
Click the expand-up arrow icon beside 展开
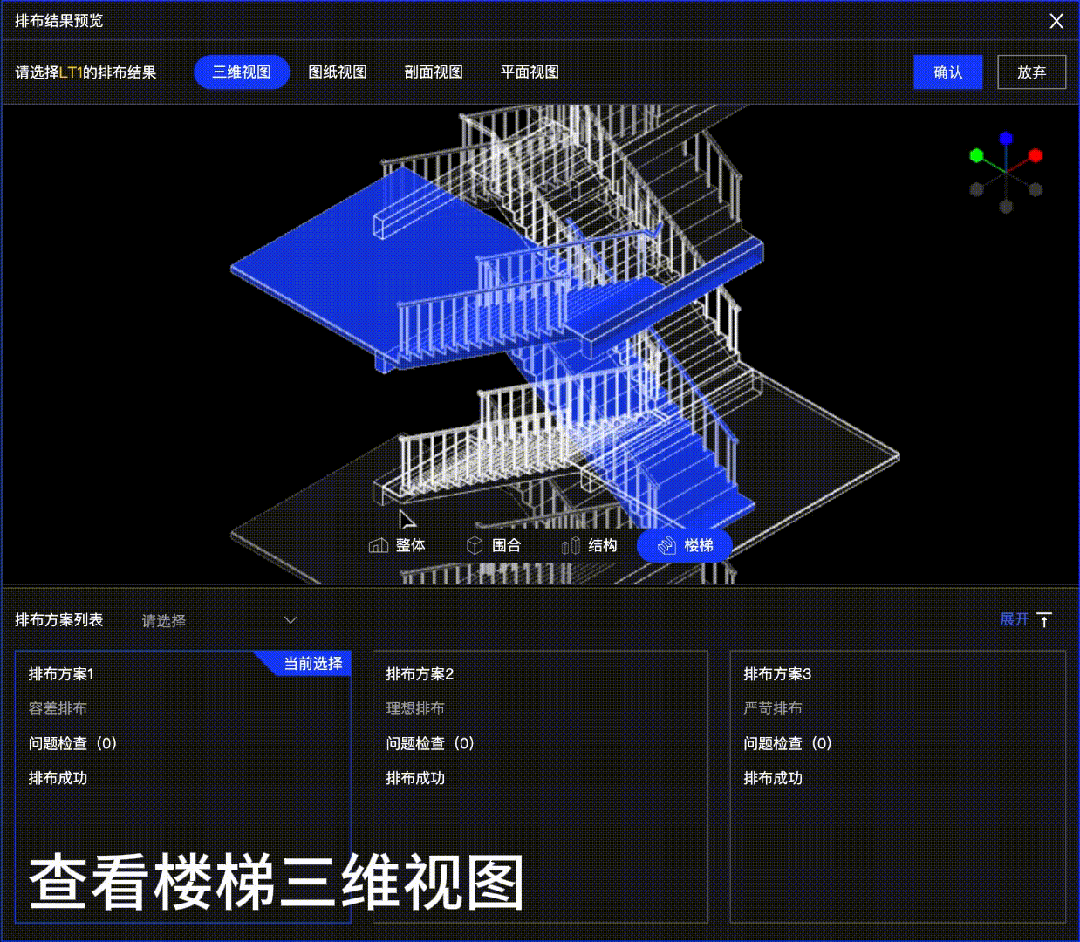pyautogui.click(x=1044, y=620)
